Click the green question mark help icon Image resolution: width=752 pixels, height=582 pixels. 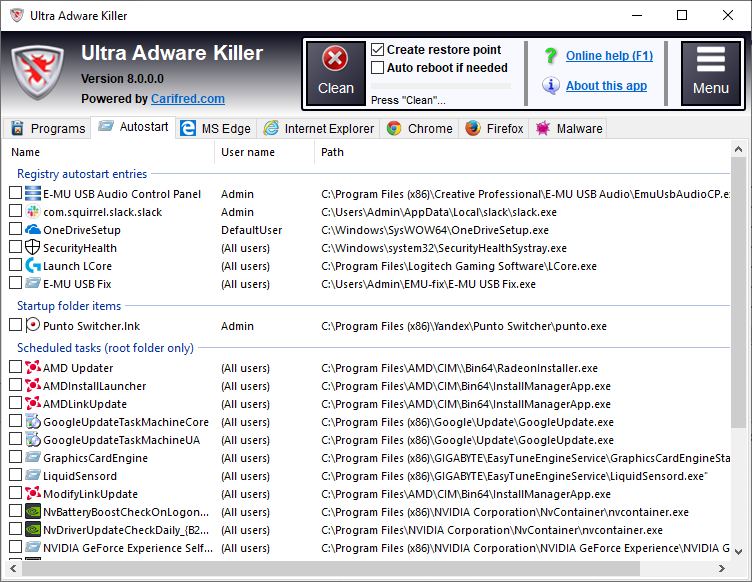tap(551, 56)
